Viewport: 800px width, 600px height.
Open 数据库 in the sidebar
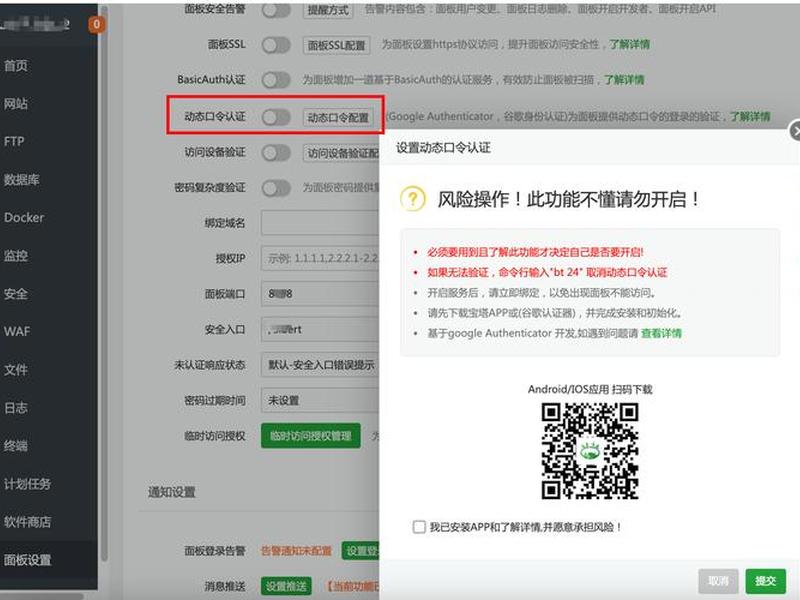(21, 180)
